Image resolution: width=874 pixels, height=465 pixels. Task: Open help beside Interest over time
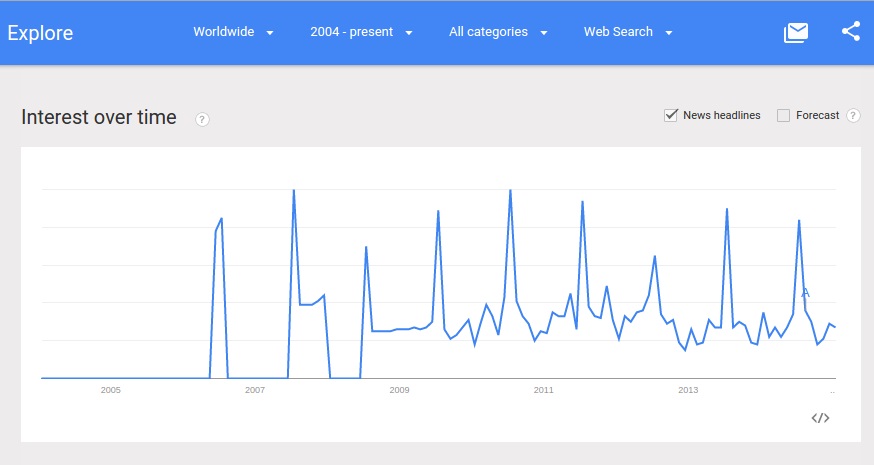(202, 120)
